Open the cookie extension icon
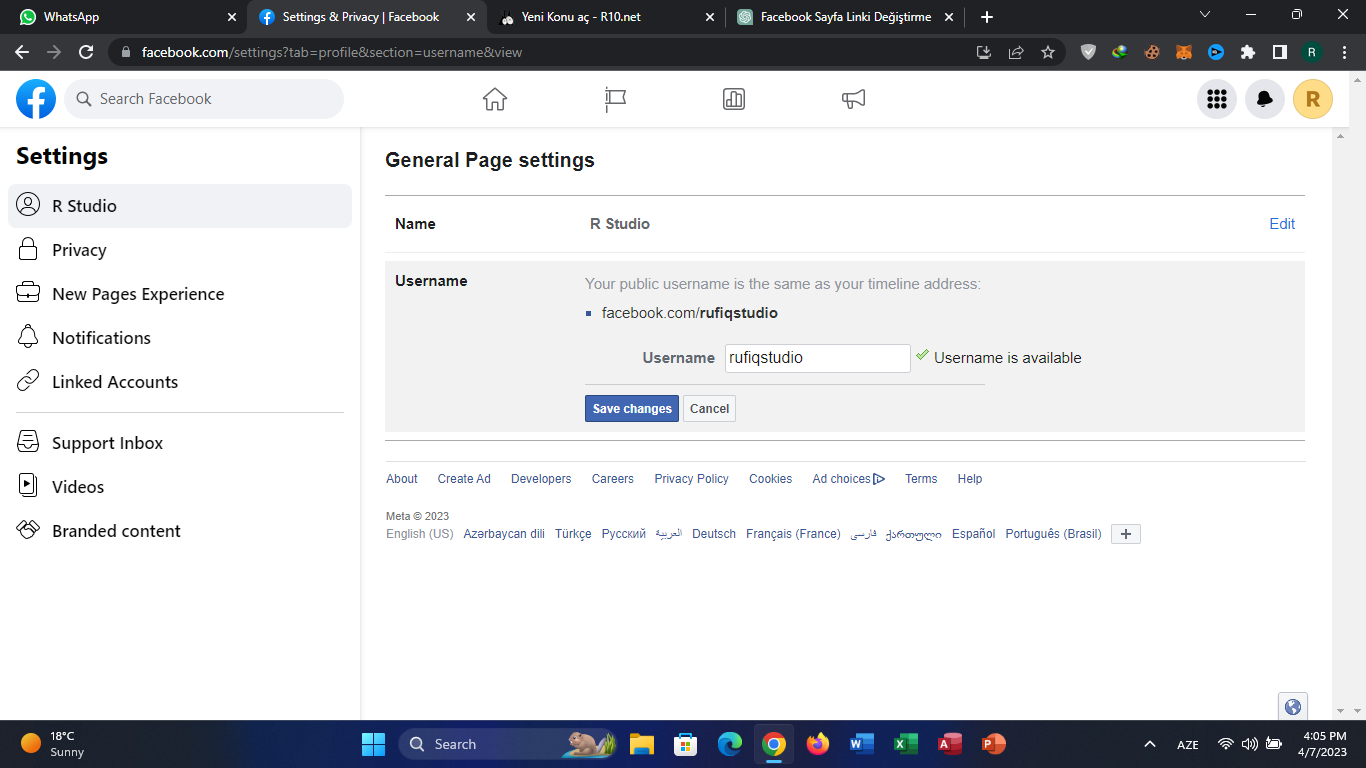Viewport: 1366px width, 768px height. pyautogui.click(x=1152, y=52)
